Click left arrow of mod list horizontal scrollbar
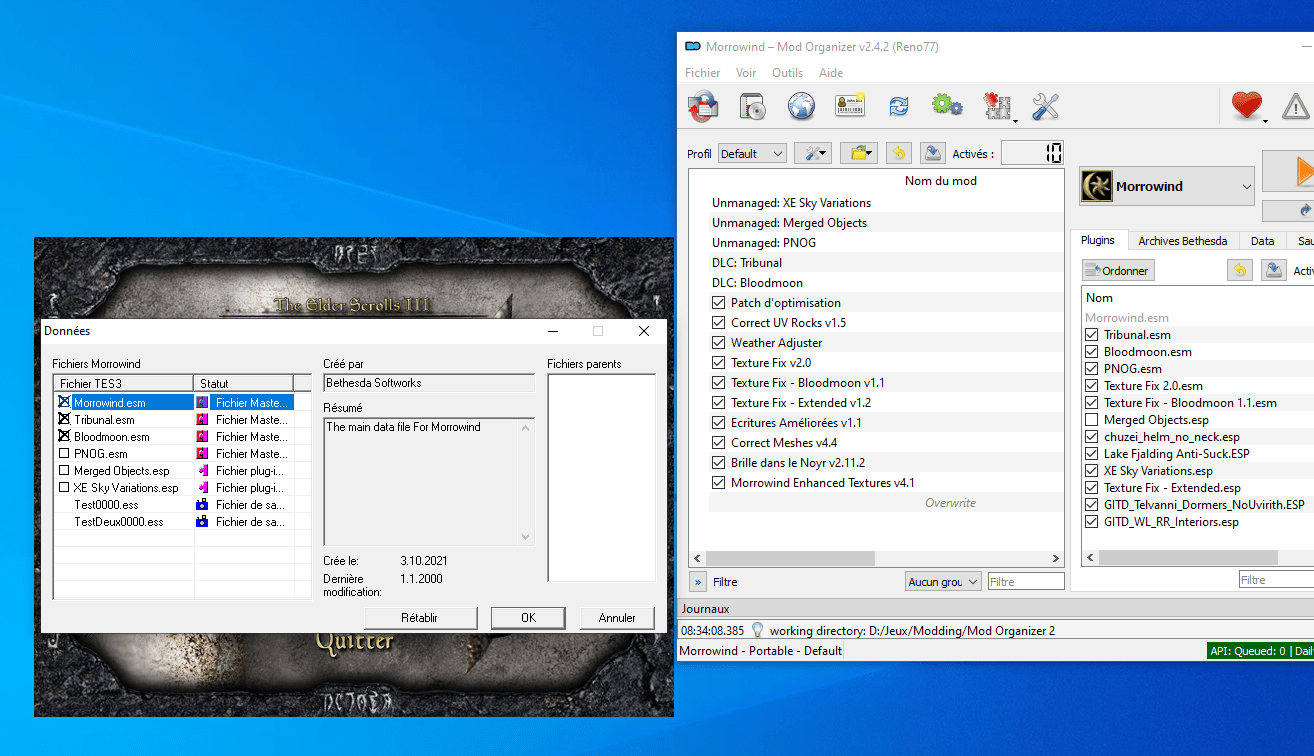 pos(698,559)
